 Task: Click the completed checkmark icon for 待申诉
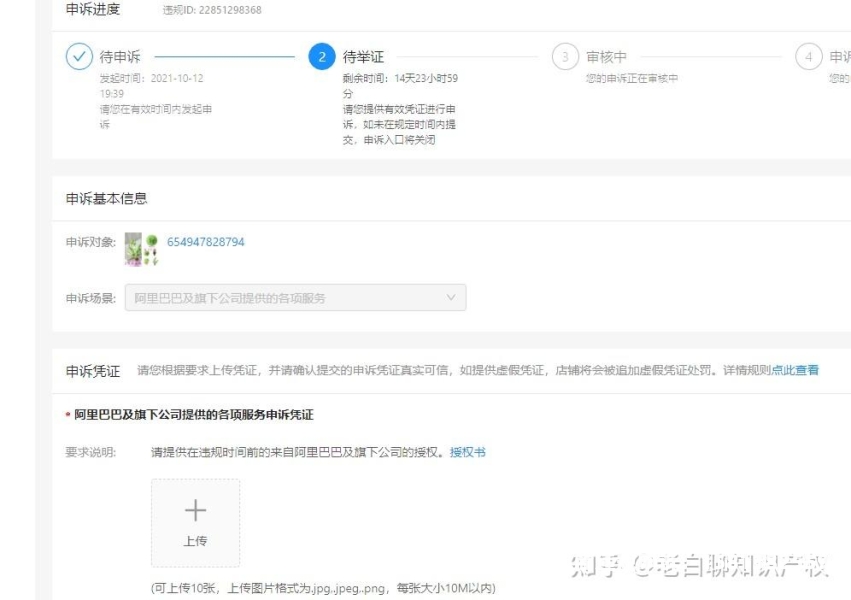pos(79,57)
